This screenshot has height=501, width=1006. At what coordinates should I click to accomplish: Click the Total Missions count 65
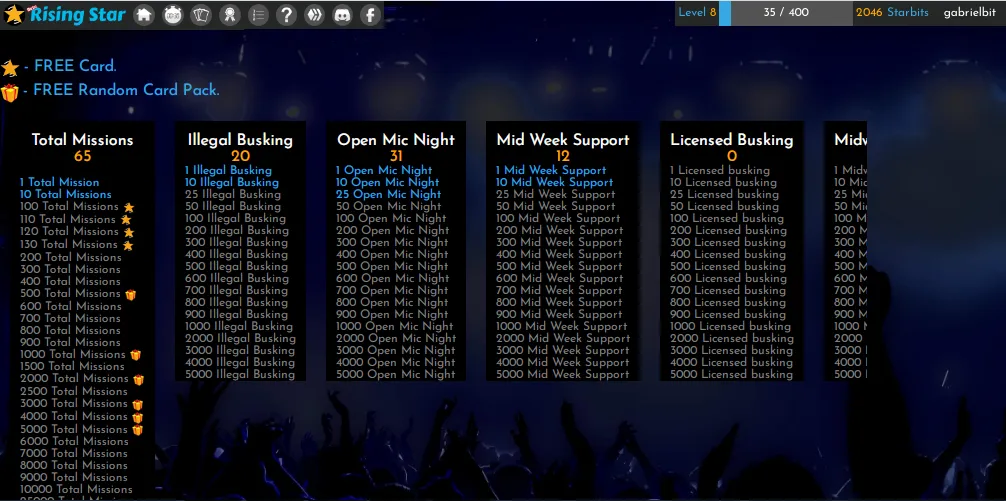[x=83, y=157]
